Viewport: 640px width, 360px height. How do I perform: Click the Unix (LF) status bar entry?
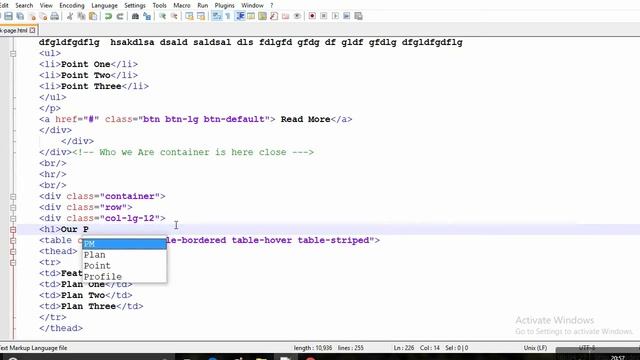coord(535,348)
